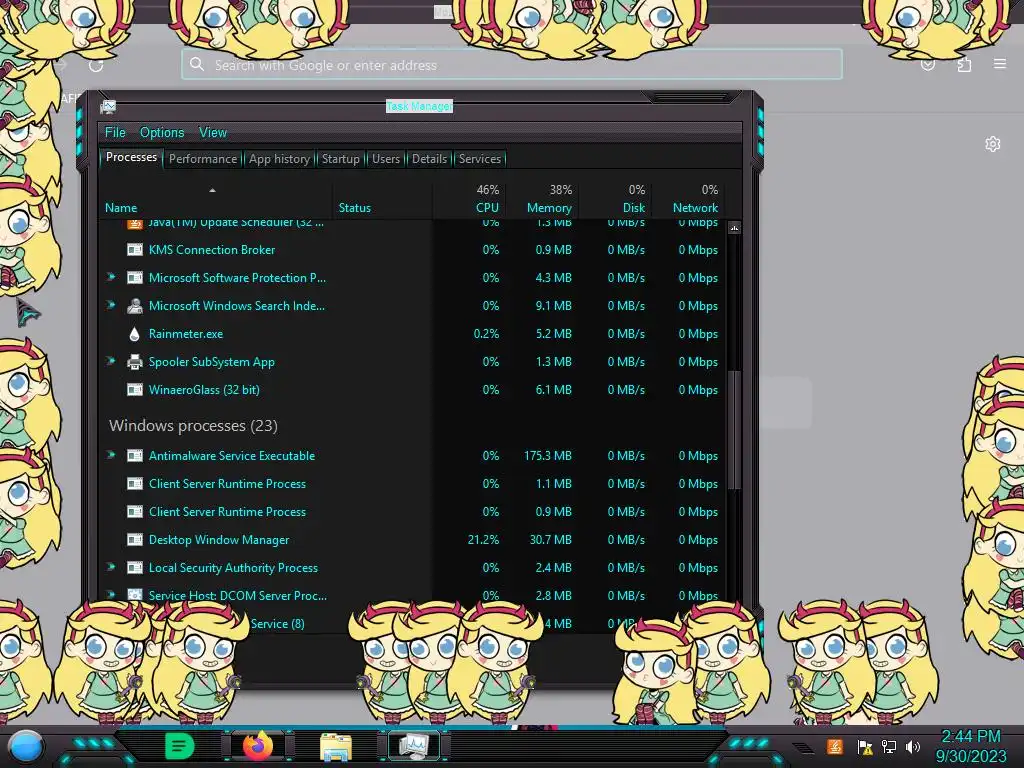Select the first Client Server Runtime Process row
This screenshot has width=1024, height=768.
[413, 484]
